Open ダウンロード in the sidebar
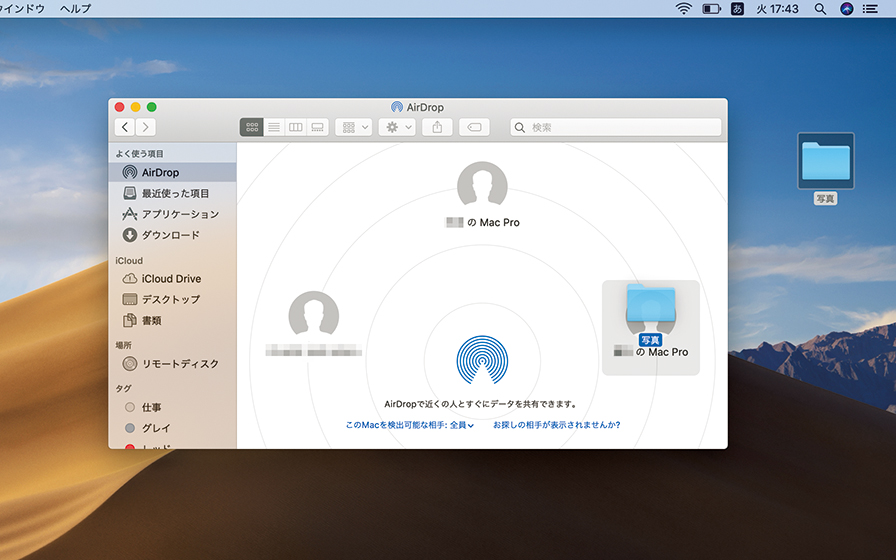Screen dimensions: 896x560 [x=170, y=235]
